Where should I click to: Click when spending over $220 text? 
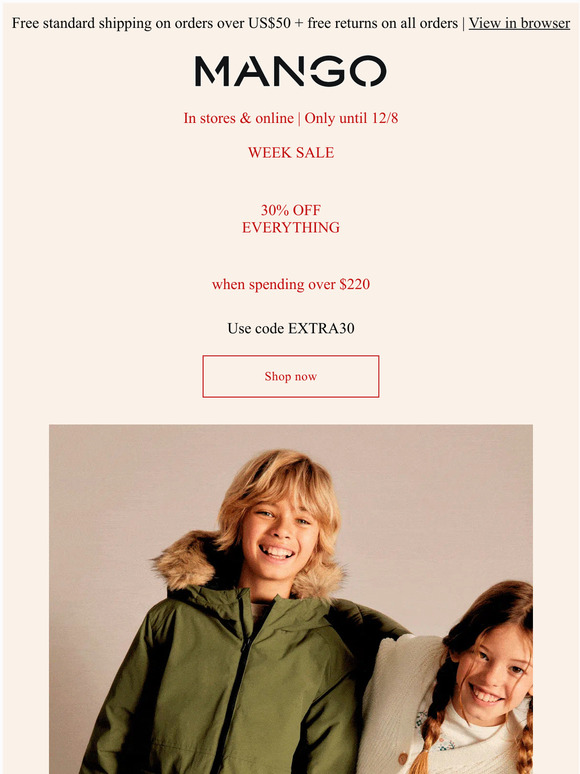point(291,284)
